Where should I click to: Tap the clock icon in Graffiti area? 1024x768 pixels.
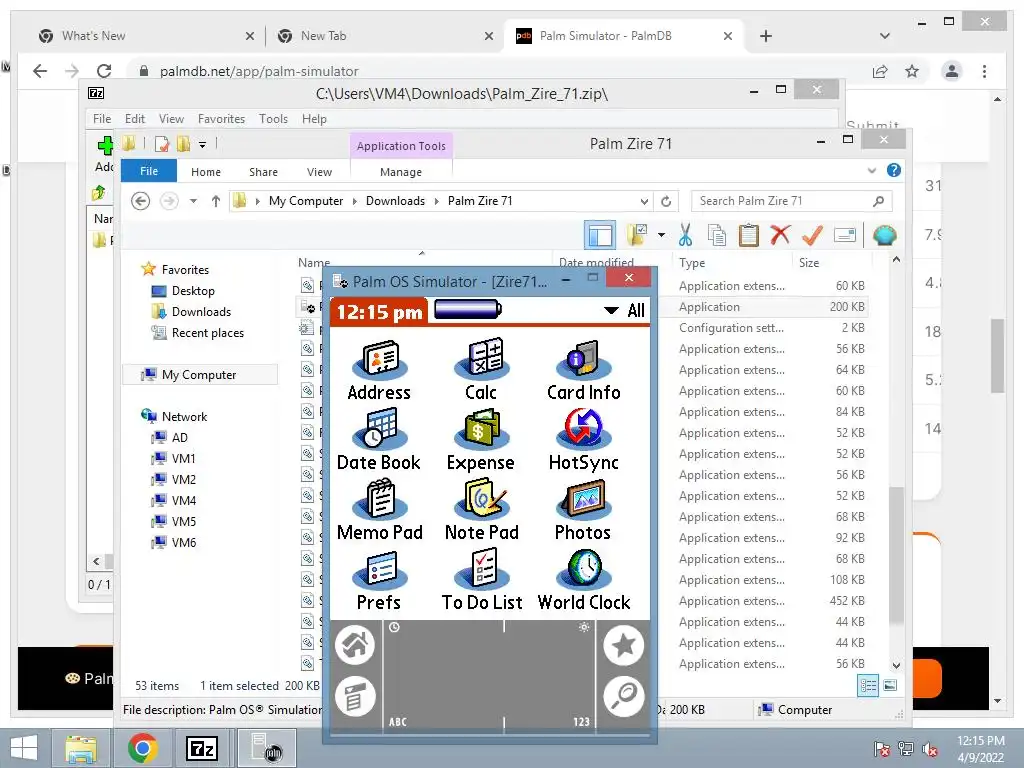pyautogui.click(x=394, y=628)
